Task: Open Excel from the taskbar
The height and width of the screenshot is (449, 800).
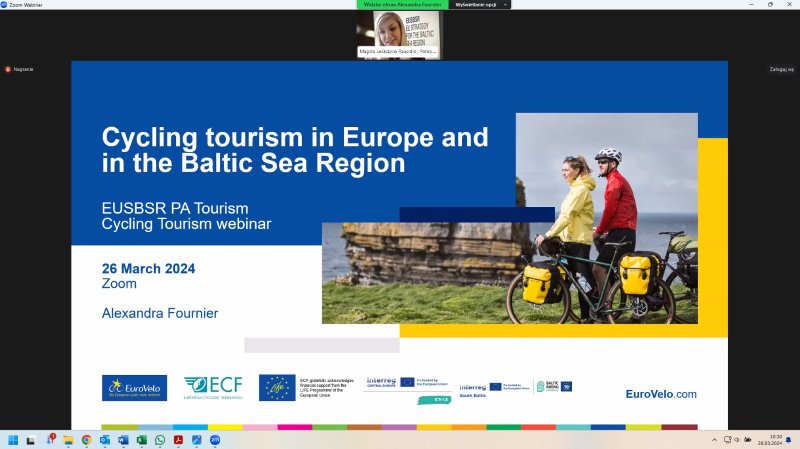Action: point(141,440)
